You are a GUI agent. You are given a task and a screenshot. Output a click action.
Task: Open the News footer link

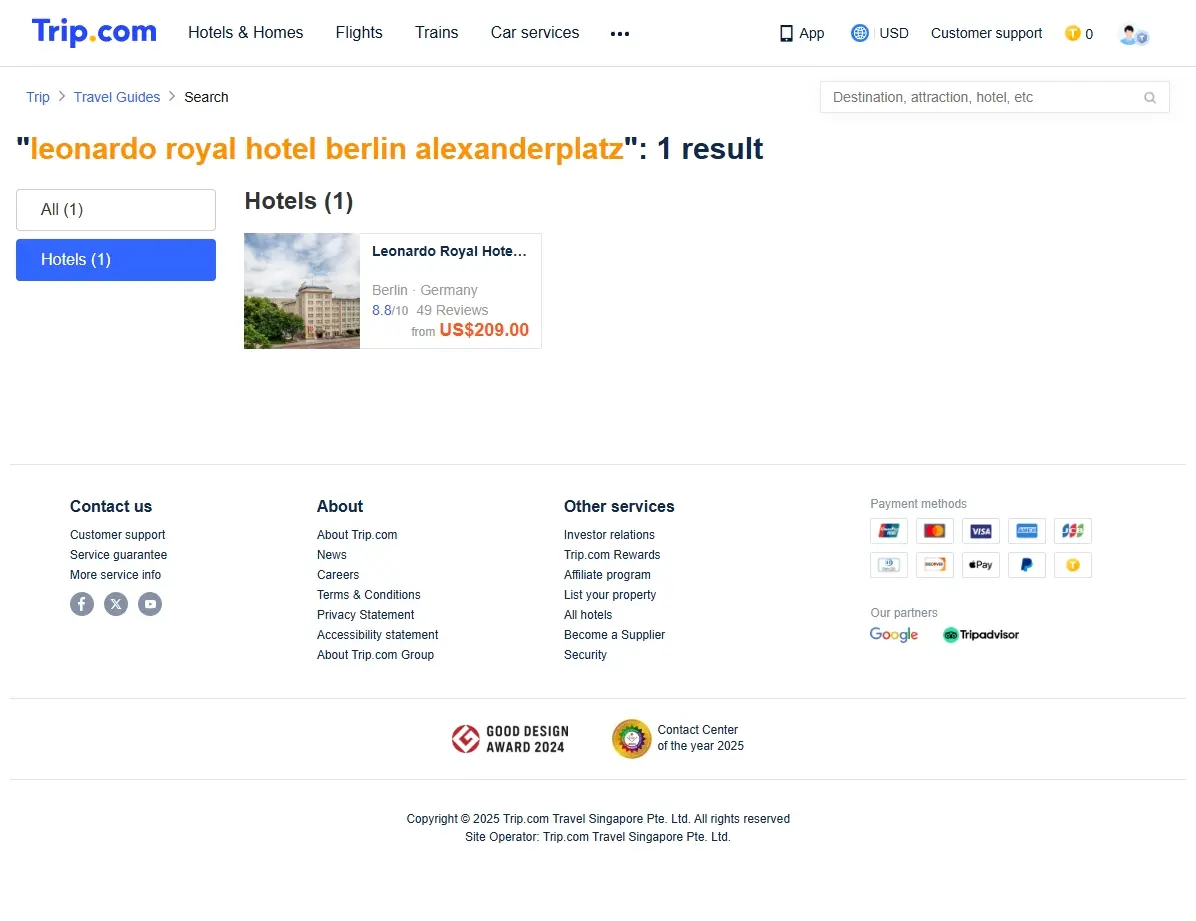[332, 555]
